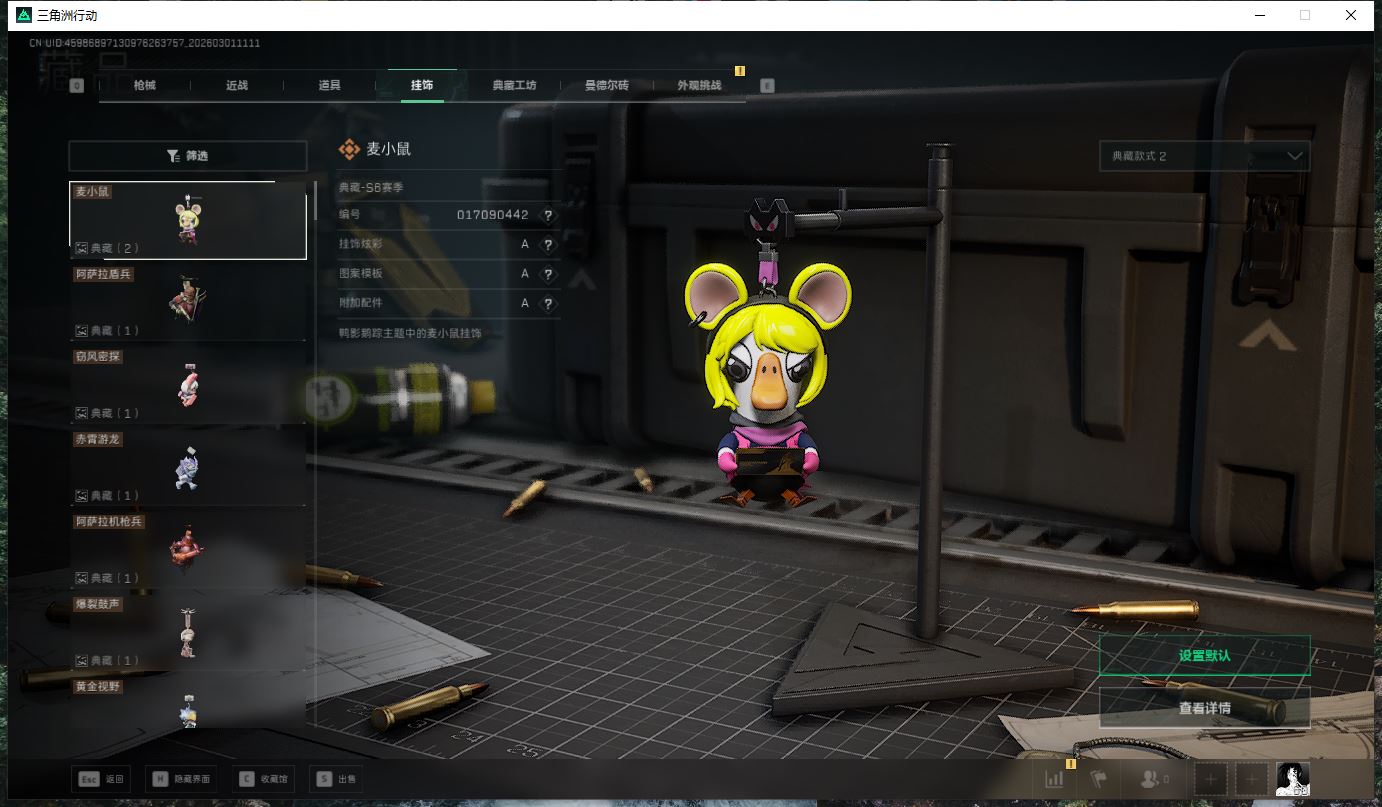
Task: Click the flag icon in bottom bar
Action: [x=1099, y=779]
